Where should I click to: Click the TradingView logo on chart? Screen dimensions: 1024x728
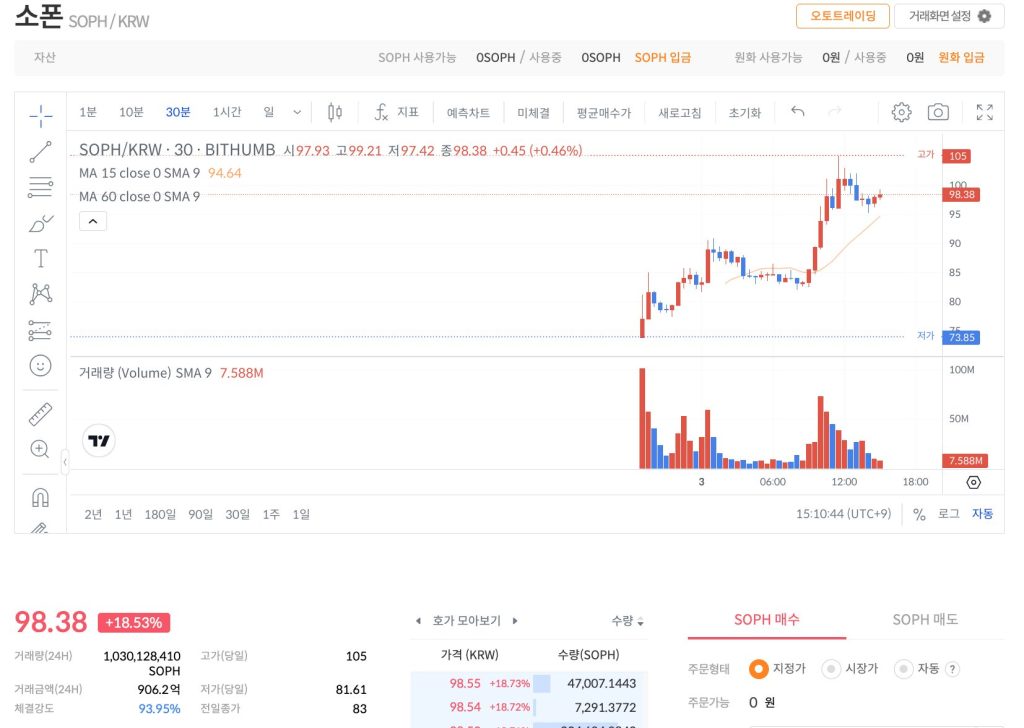(x=99, y=441)
